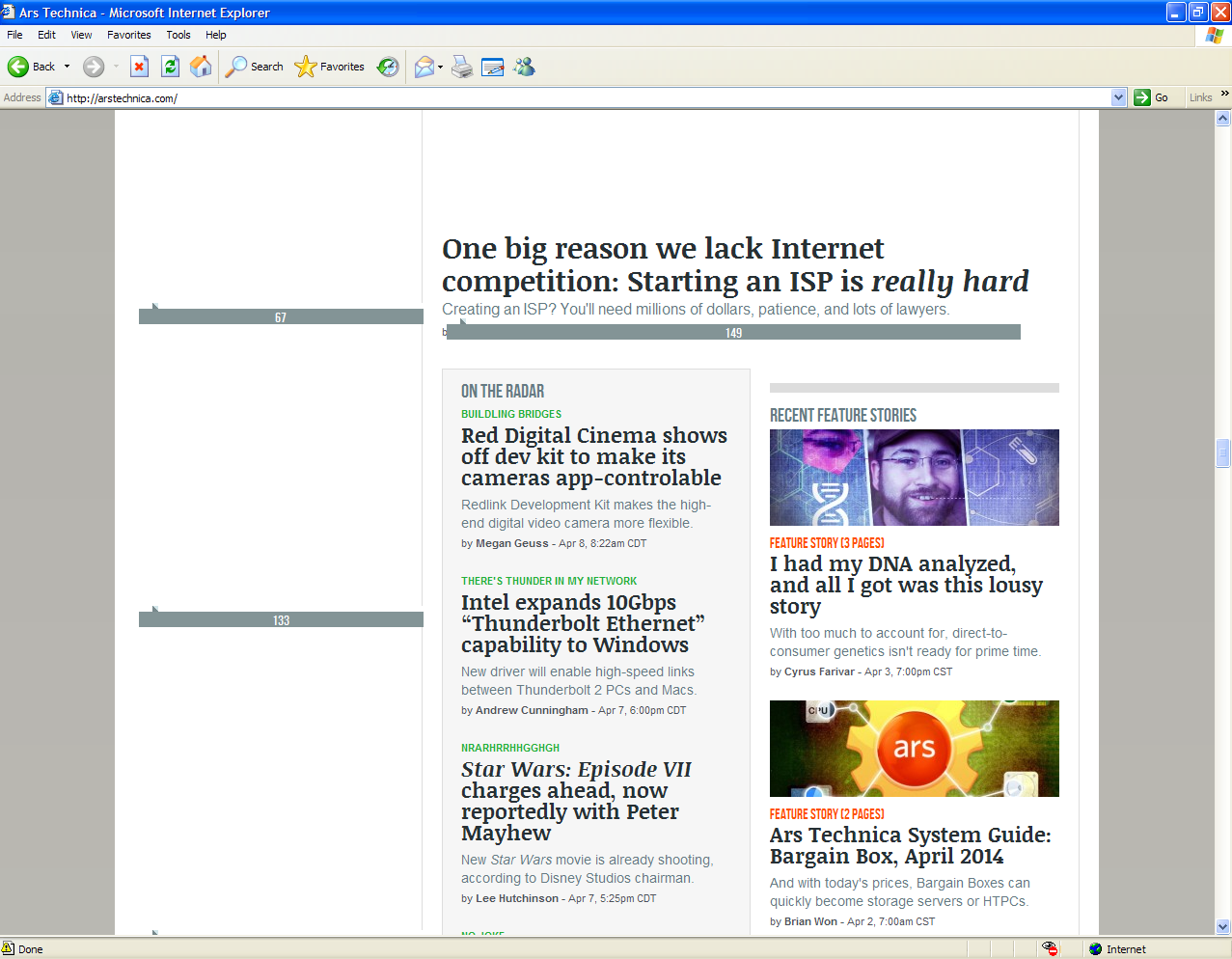
Task: Launch Windows Messenger from the toolbar
Action: (x=524, y=66)
